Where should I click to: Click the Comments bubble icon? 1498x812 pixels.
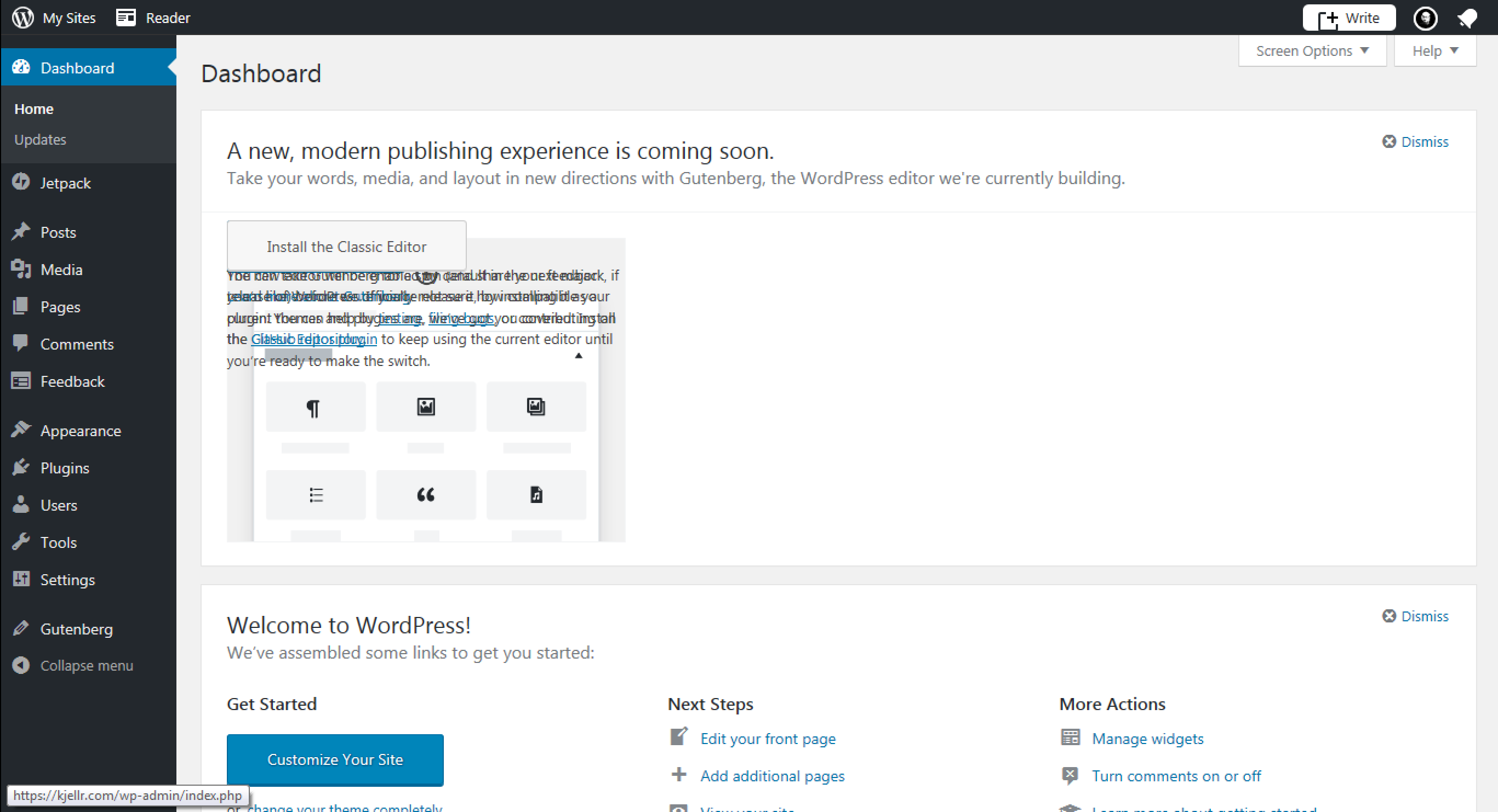[x=21, y=343]
